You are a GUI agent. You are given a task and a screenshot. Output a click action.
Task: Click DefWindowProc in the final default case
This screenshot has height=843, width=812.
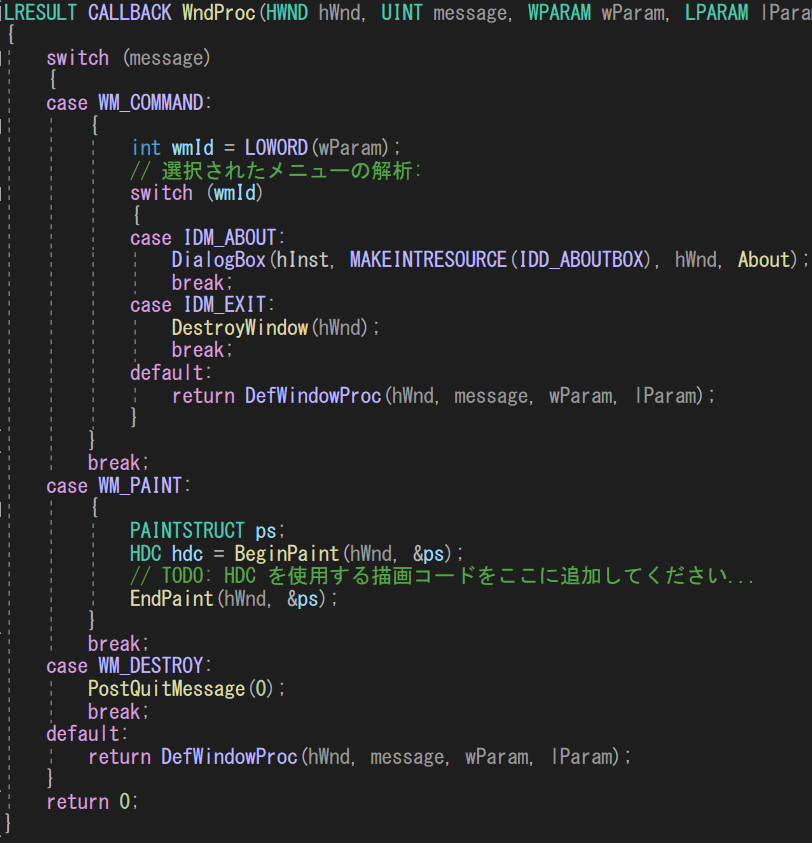(229, 757)
